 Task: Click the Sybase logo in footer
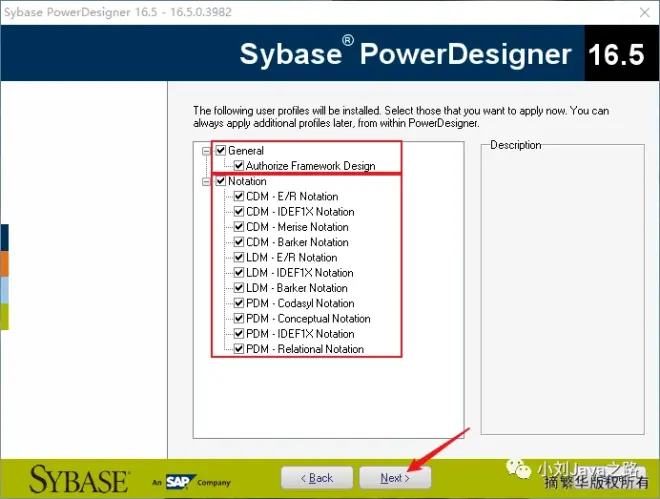79,479
